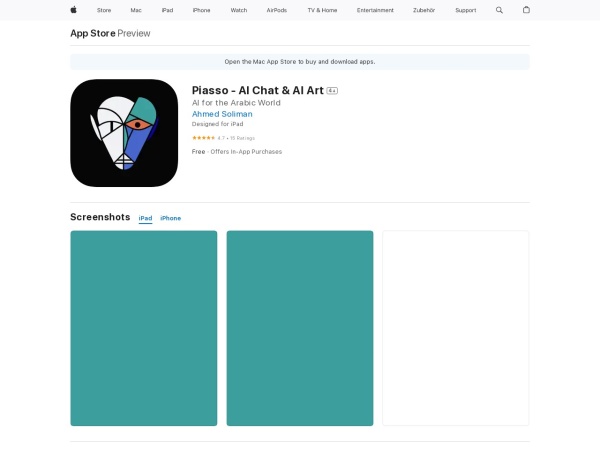Open the shopping bag icon

click(x=526, y=10)
